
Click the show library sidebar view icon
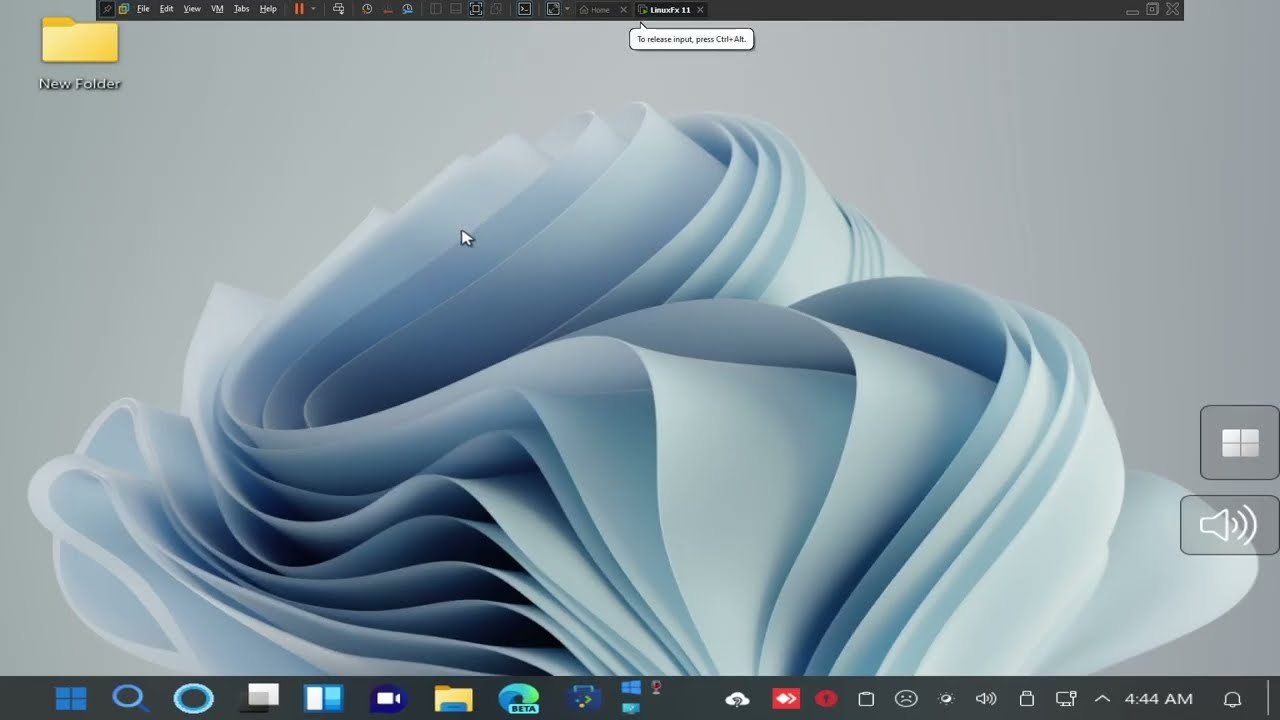pyautogui.click(x=435, y=9)
